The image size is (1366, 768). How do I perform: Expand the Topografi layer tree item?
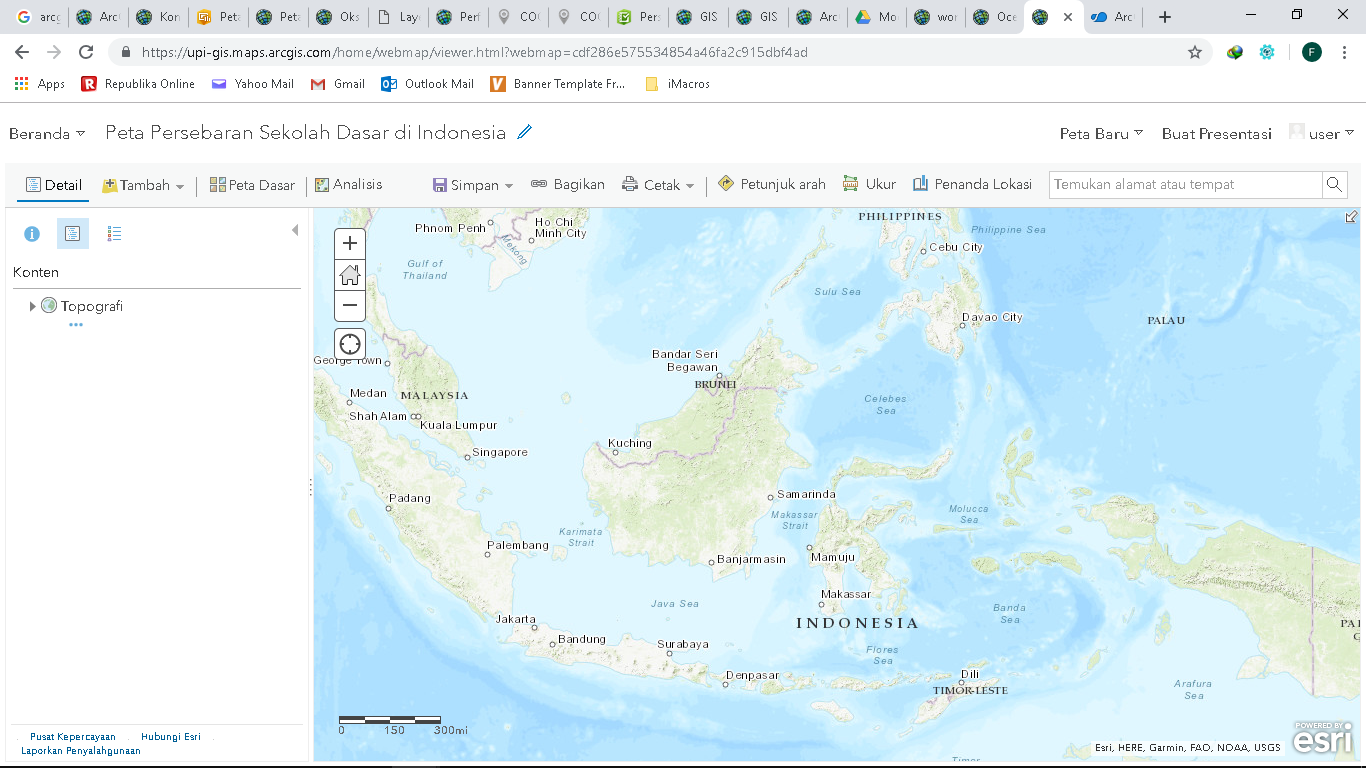point(33,306)
